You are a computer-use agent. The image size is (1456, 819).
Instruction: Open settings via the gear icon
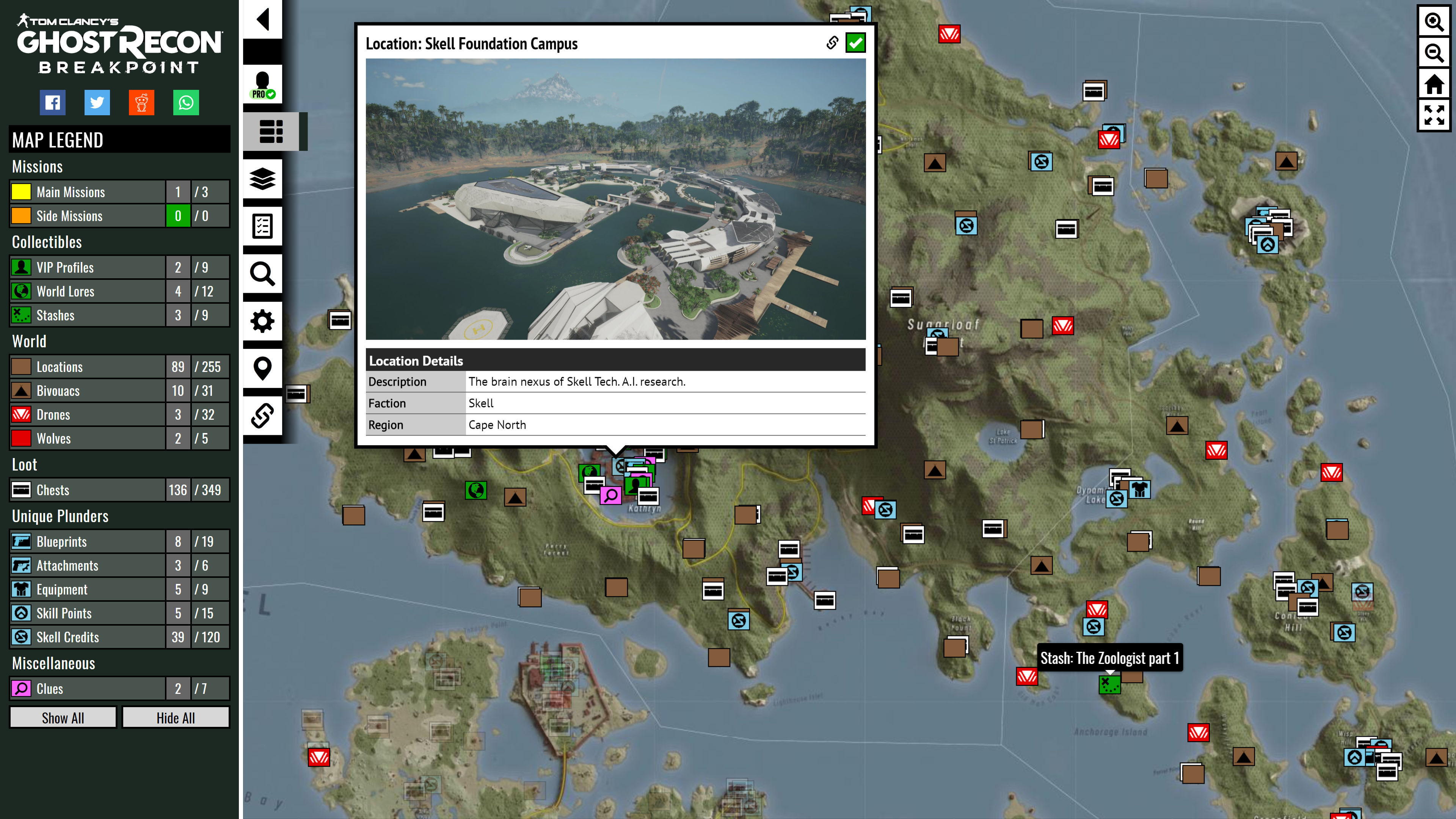click(x=262, y=320)
